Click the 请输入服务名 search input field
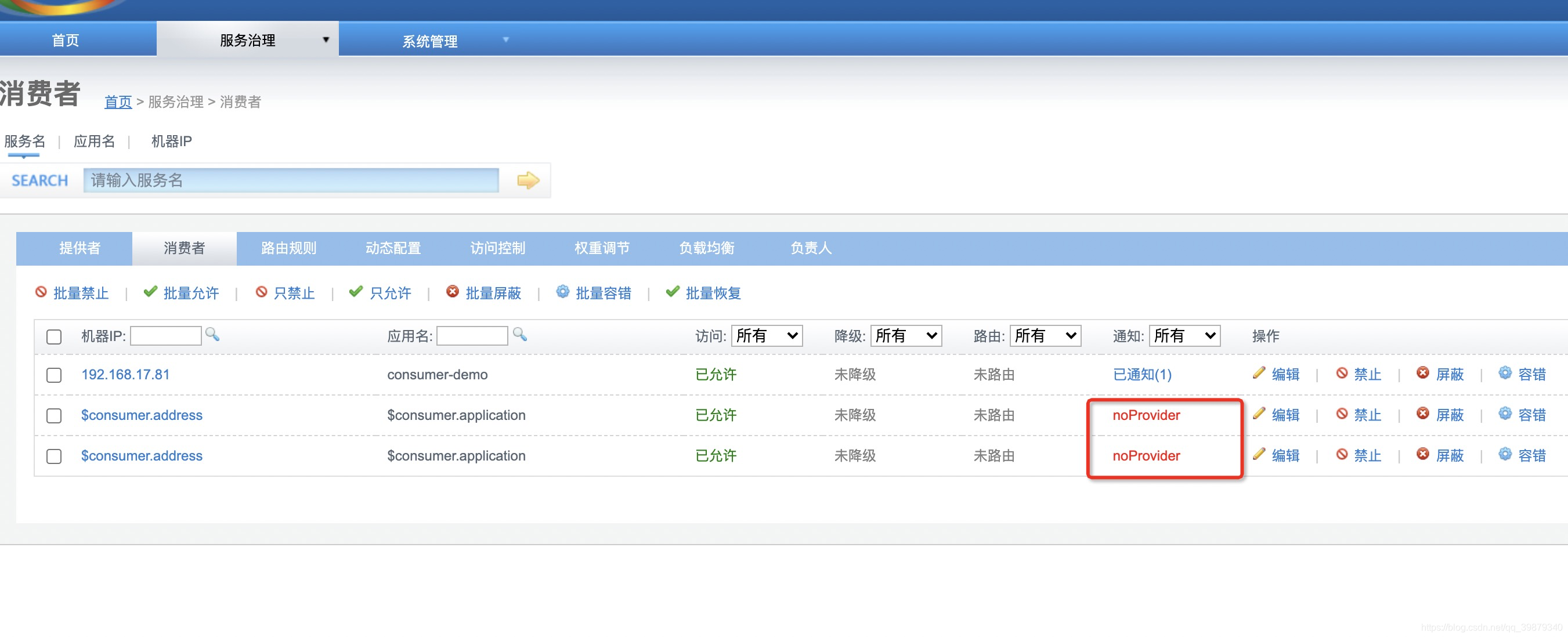 (x=291, y=180)
